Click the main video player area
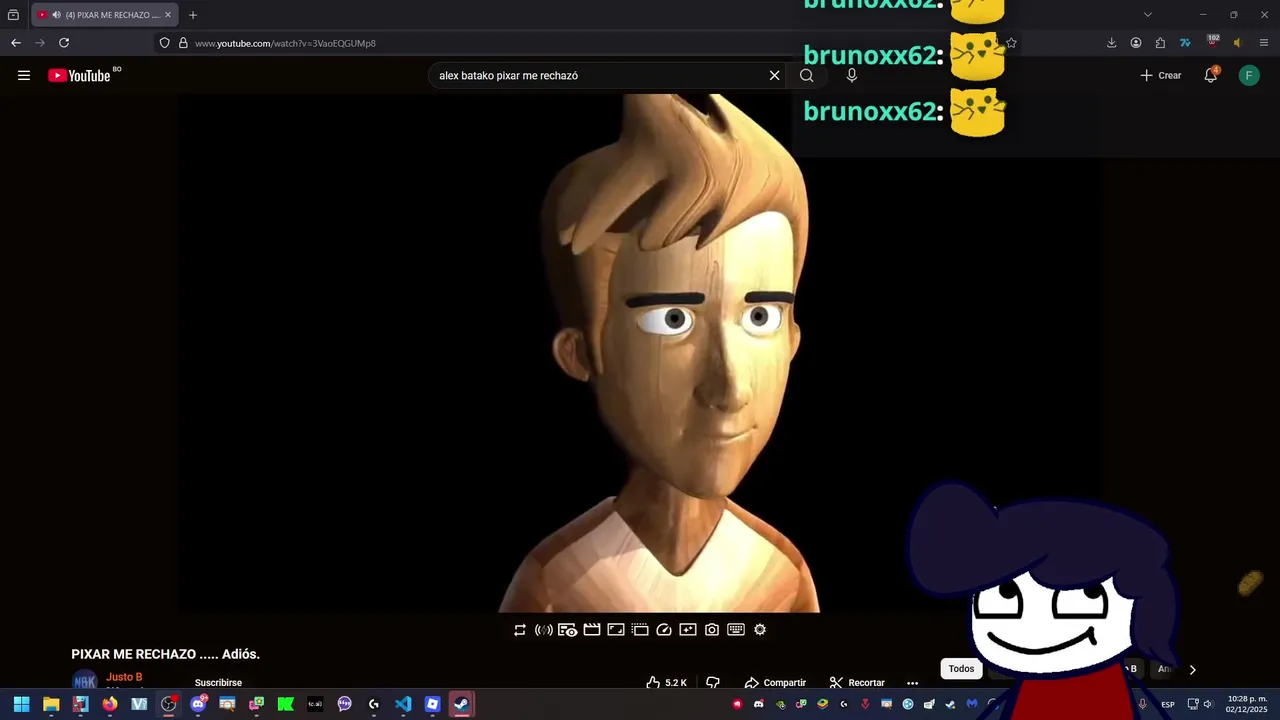This screenshot has height=720, width=1280. click(642, 353)
